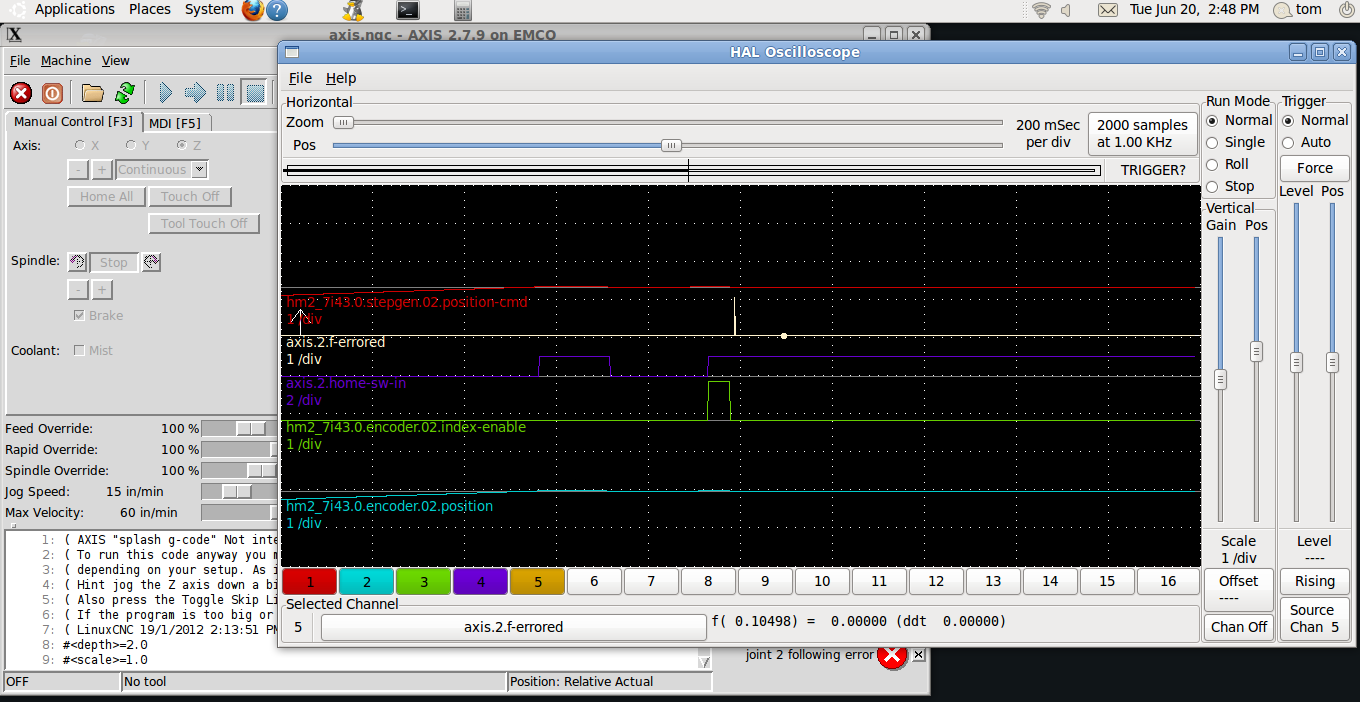Open the power shutdown icon at the panel's right end

pyautogui.click(x=1347, y=10)
